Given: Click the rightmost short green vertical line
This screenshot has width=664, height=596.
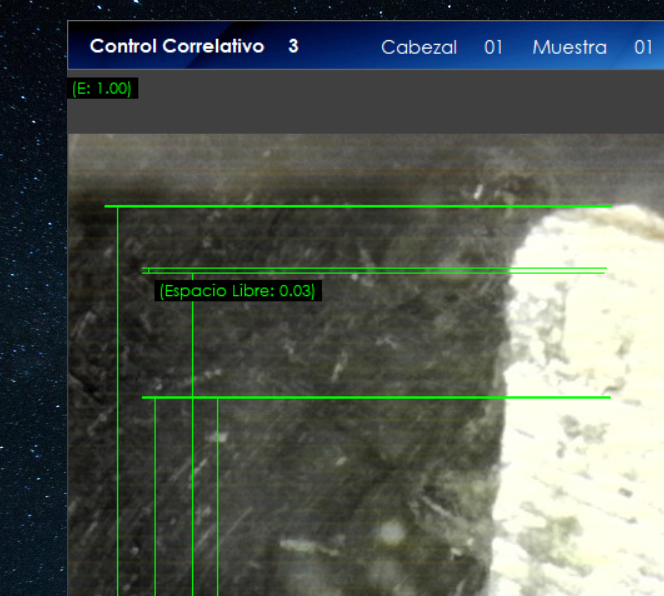Looking at the screenshot, I should pos(217,500).
